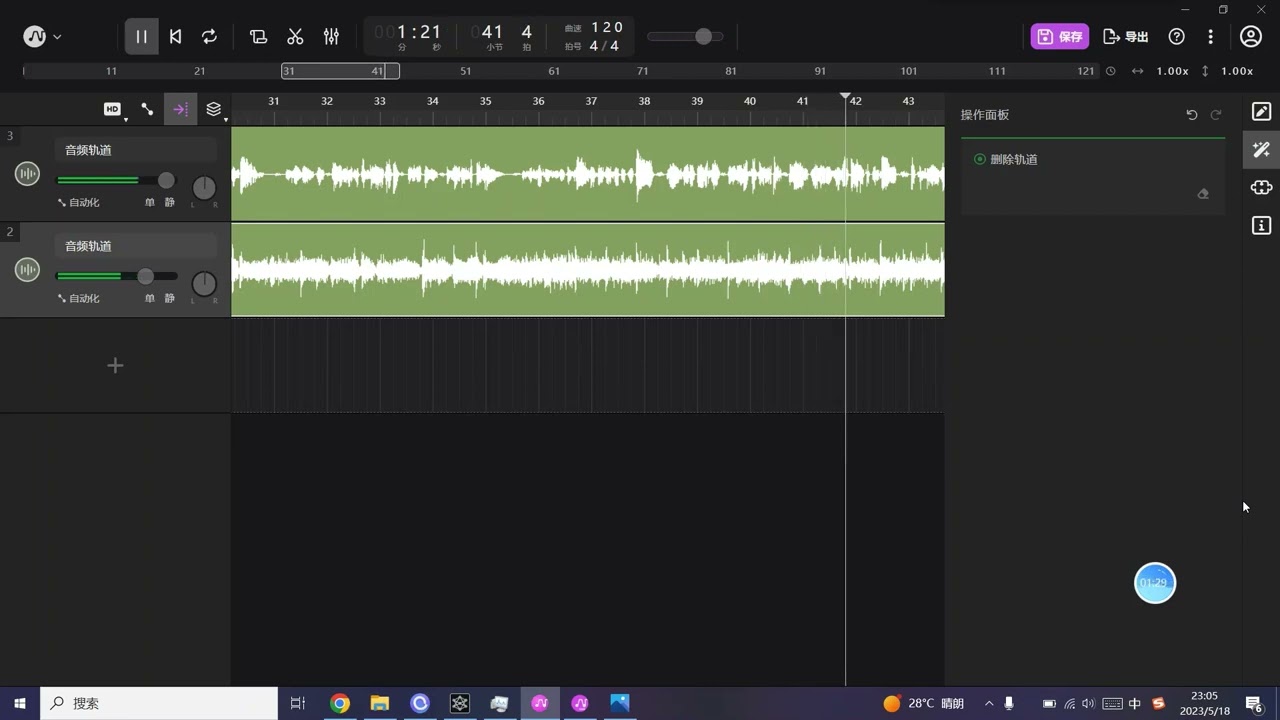Click the time signature 4/4
1280x720 pixels.
(x=604, y=46)
